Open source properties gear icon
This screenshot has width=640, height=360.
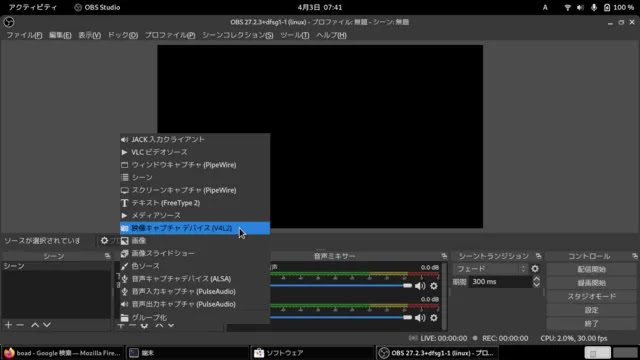pos(104,241)
